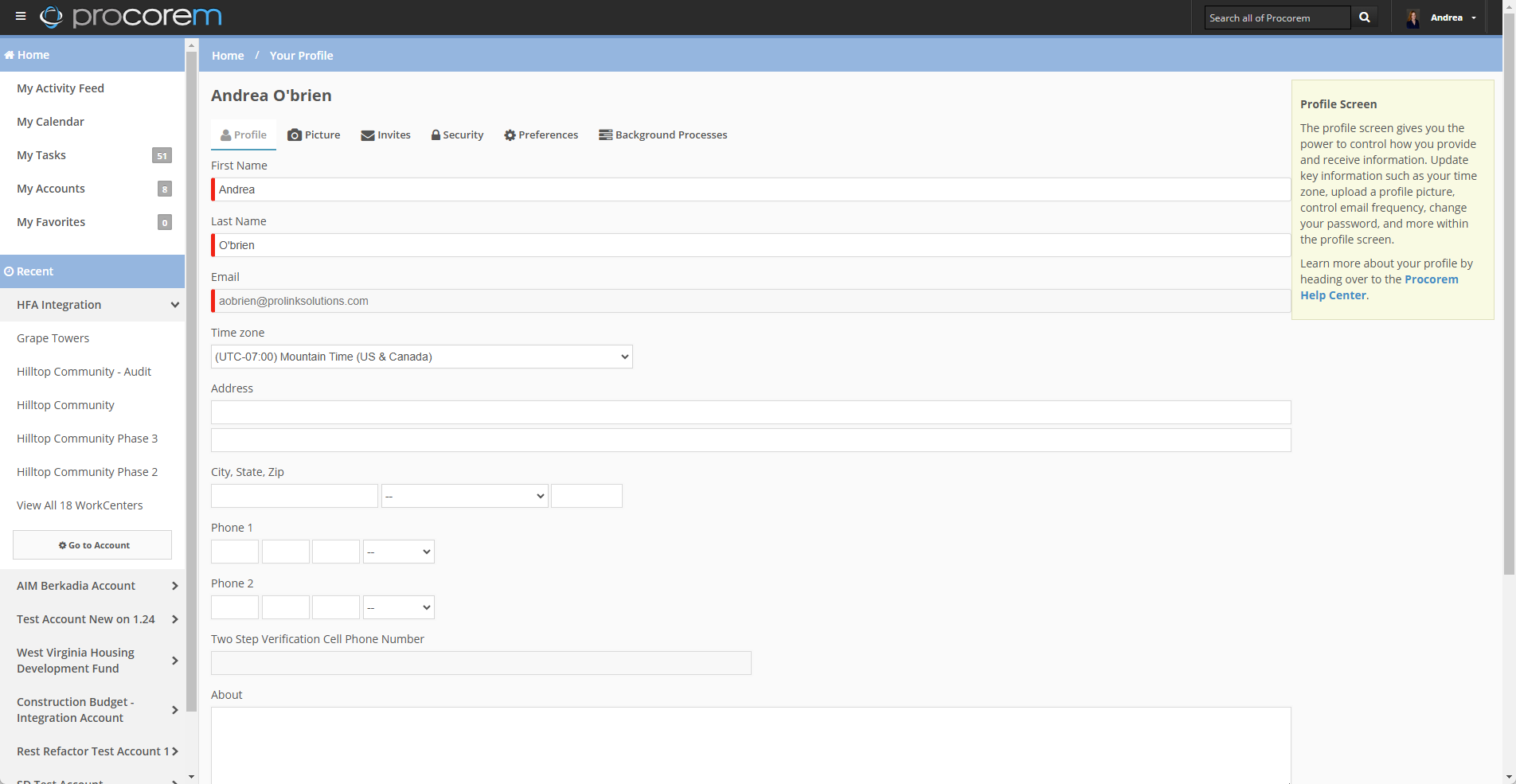1516x784 pixels.
Task: Click the Search all of Procorem field
Action: 1278,18
